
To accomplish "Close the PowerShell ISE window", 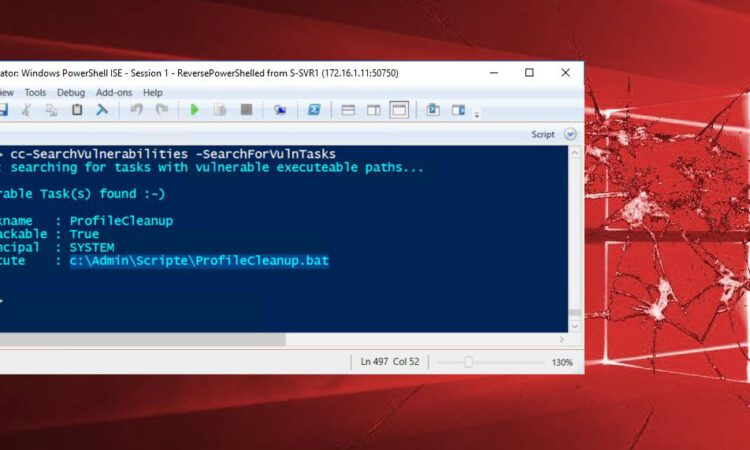I will pos(565,73).
